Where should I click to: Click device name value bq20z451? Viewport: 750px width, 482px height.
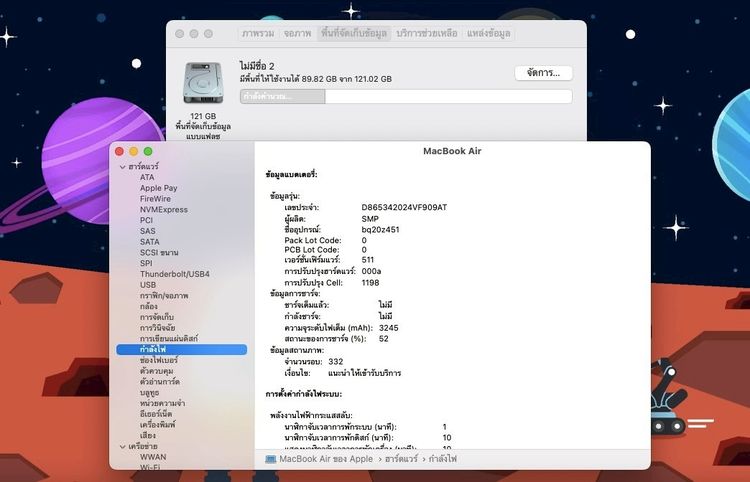click(x=381, y=230)
